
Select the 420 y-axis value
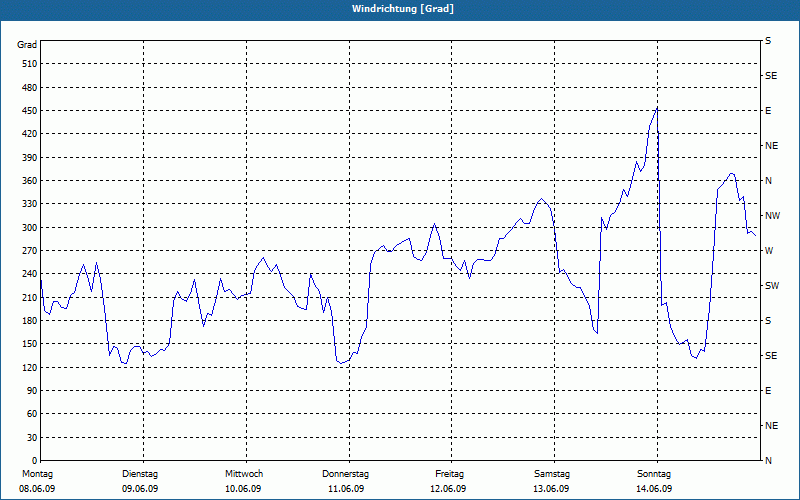click(x=30, y=134)
